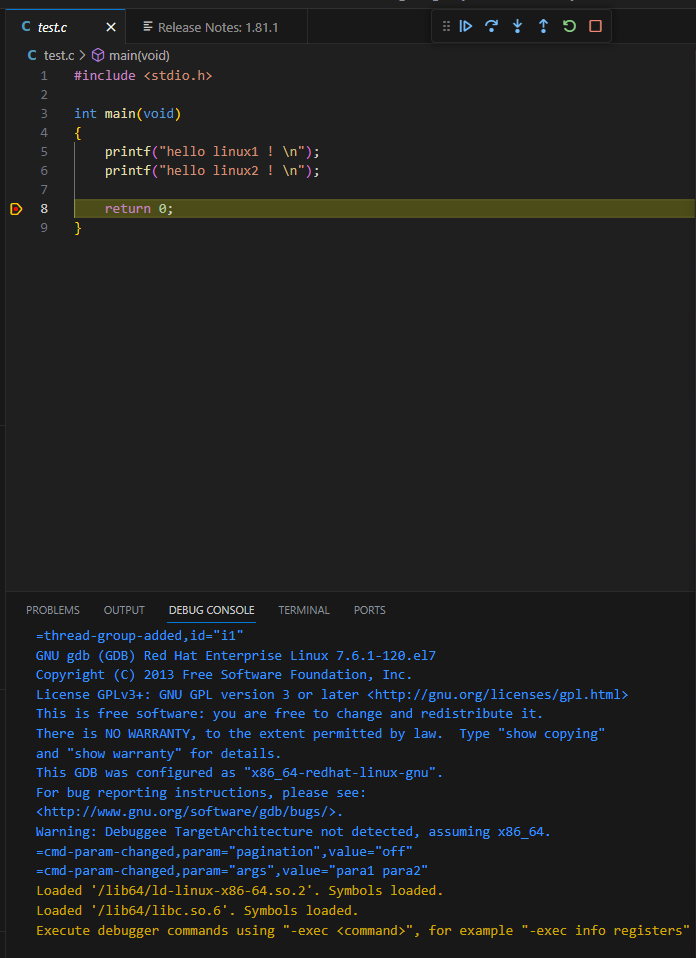The image size is (696, 958).
Task: Open the test.c breadcrumb dropdown
Action: (x=58, y=55)
